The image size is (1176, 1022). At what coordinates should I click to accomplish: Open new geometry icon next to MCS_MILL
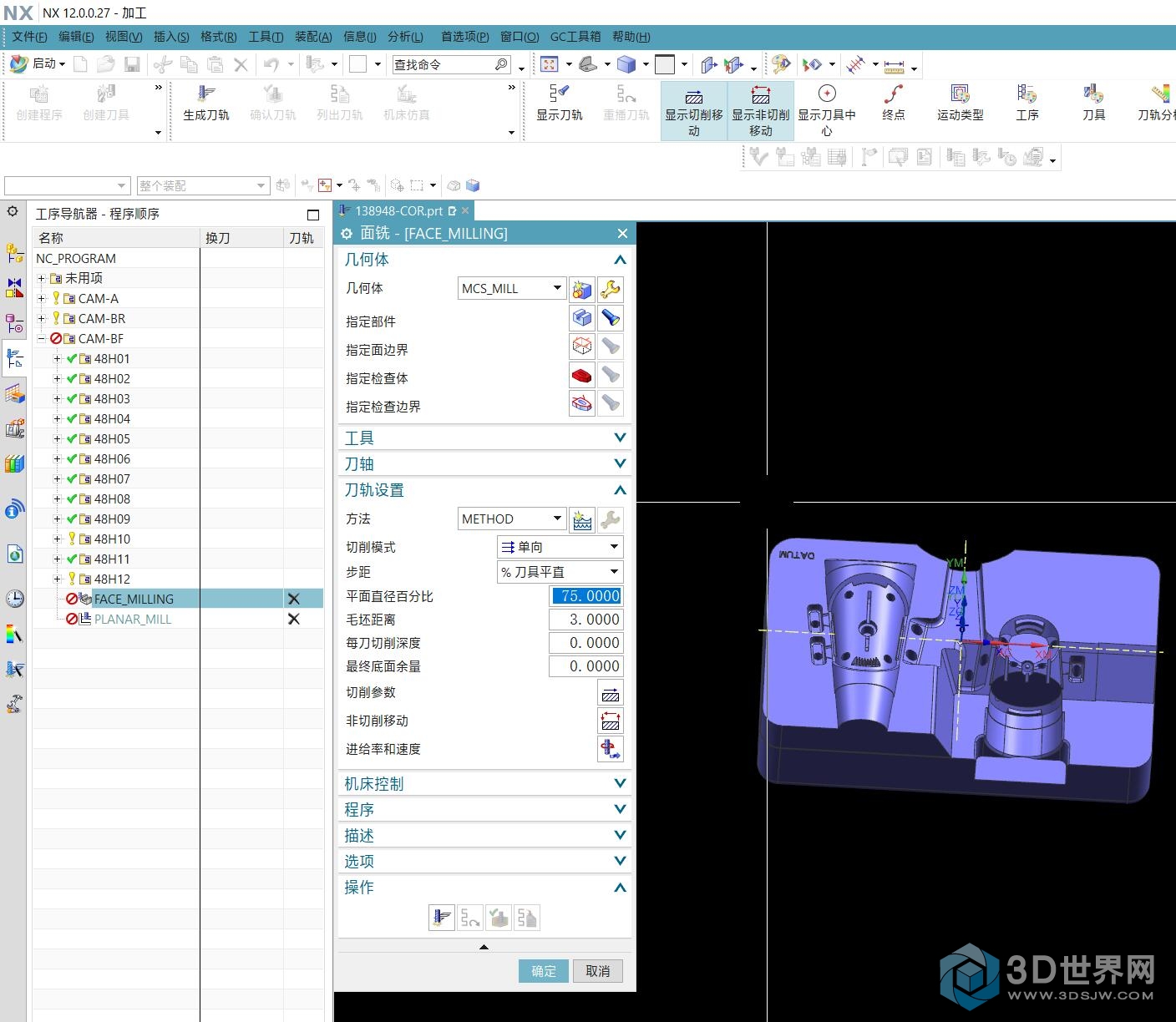(x=582, y=289)
